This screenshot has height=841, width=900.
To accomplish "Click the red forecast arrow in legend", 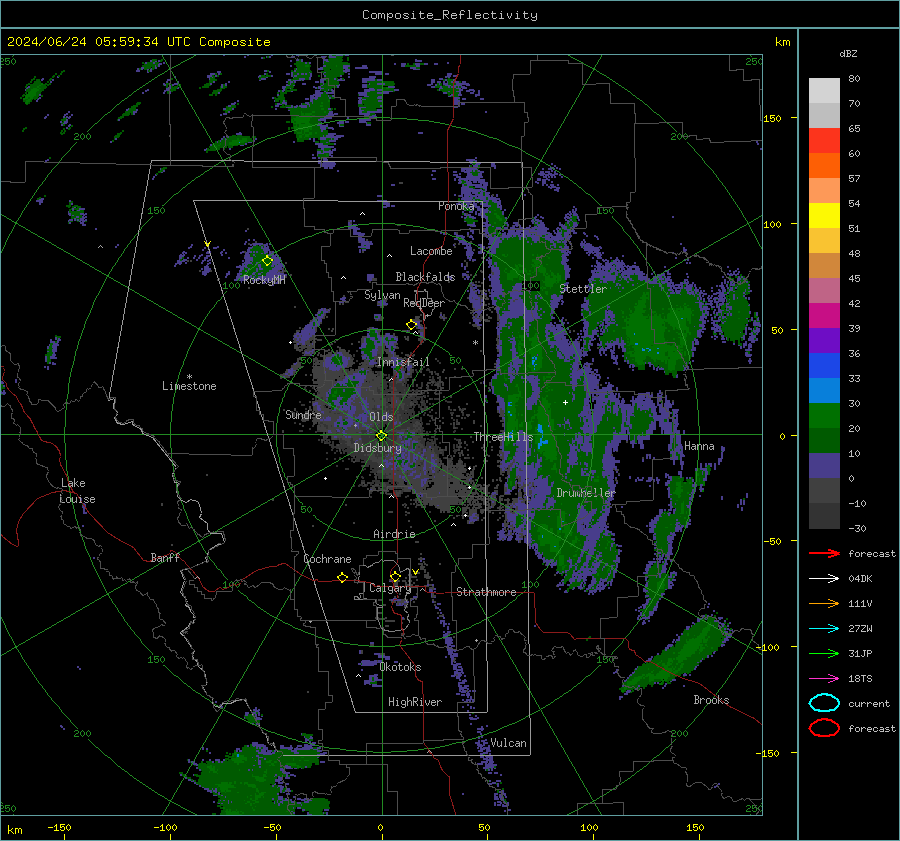I will pos(824,553).
